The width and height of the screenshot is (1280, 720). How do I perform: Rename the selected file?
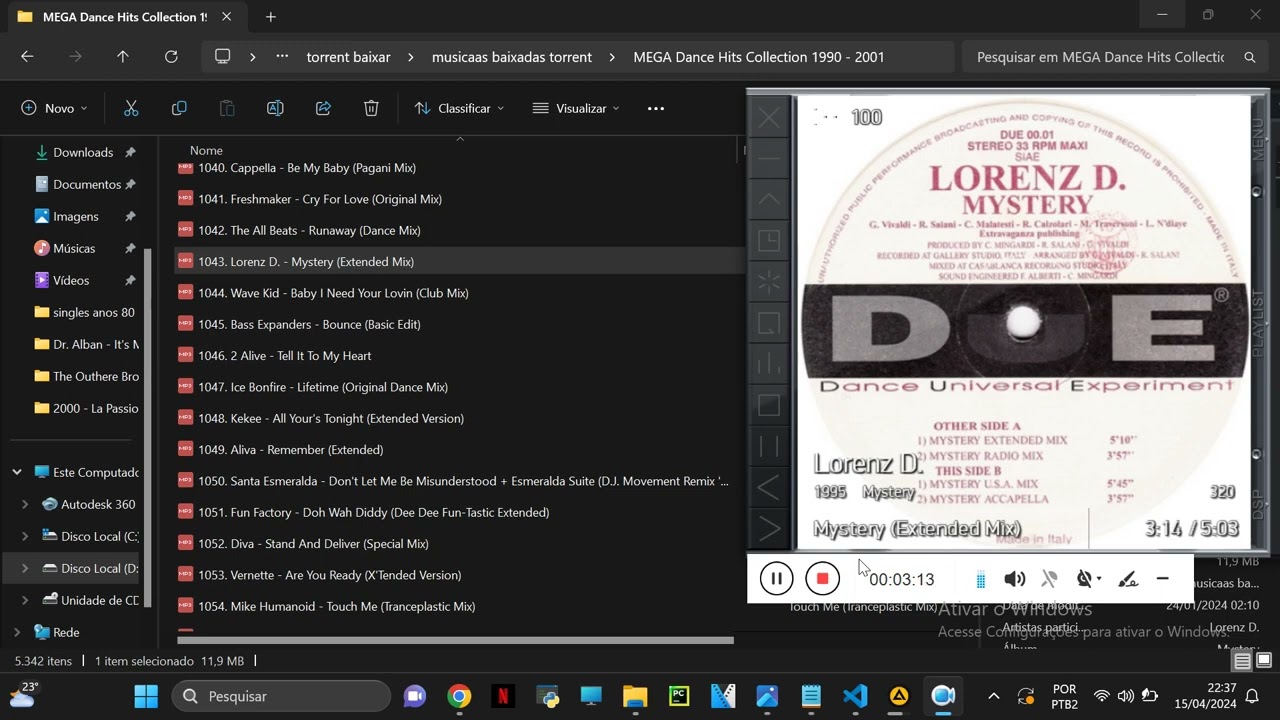pos(275,108)
